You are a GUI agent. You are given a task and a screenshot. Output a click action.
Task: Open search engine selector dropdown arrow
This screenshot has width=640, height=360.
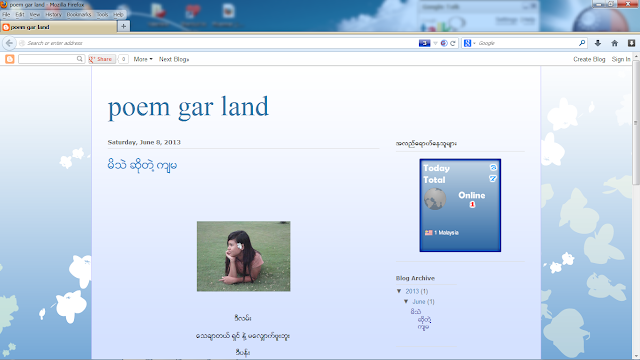point(474,43)
